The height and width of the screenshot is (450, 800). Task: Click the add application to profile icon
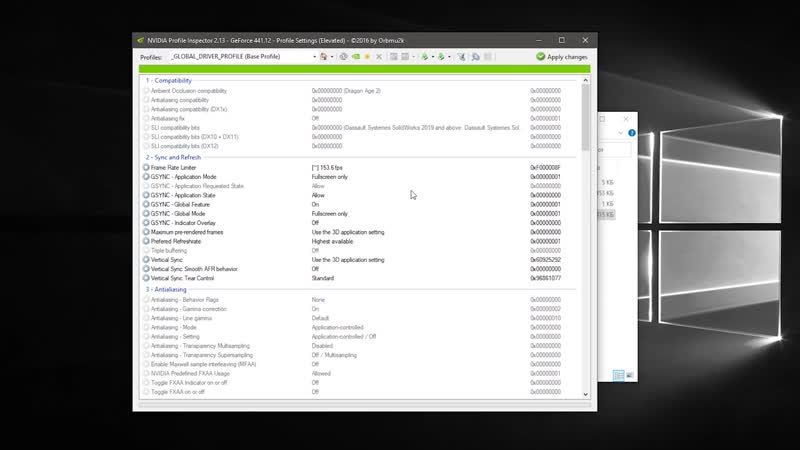[x=394, y=57]
